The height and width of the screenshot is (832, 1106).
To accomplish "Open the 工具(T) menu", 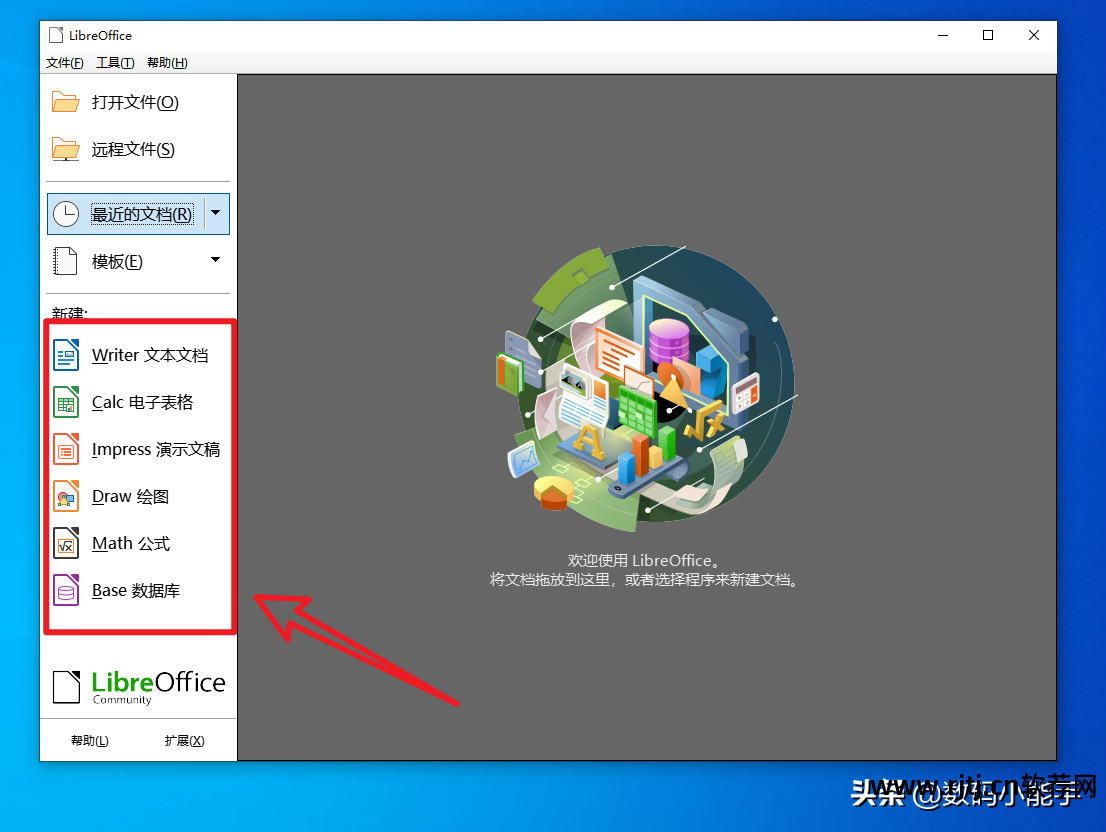I will tap(115, 63).
